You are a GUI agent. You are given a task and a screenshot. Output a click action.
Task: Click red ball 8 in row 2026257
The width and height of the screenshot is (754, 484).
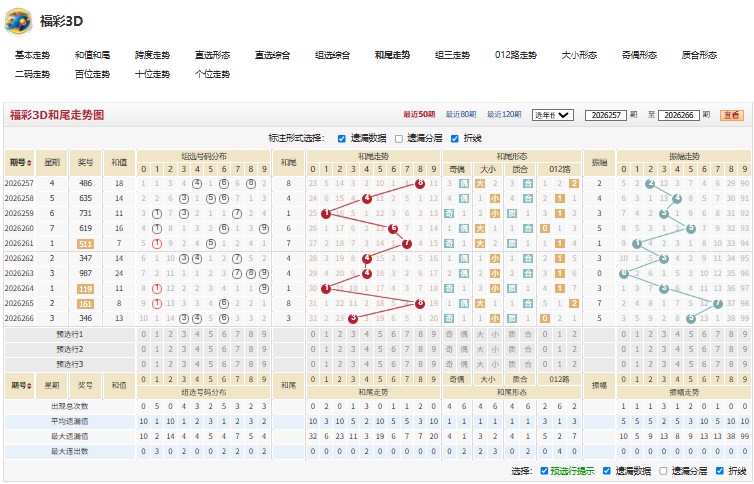click(x=420, y=183)
